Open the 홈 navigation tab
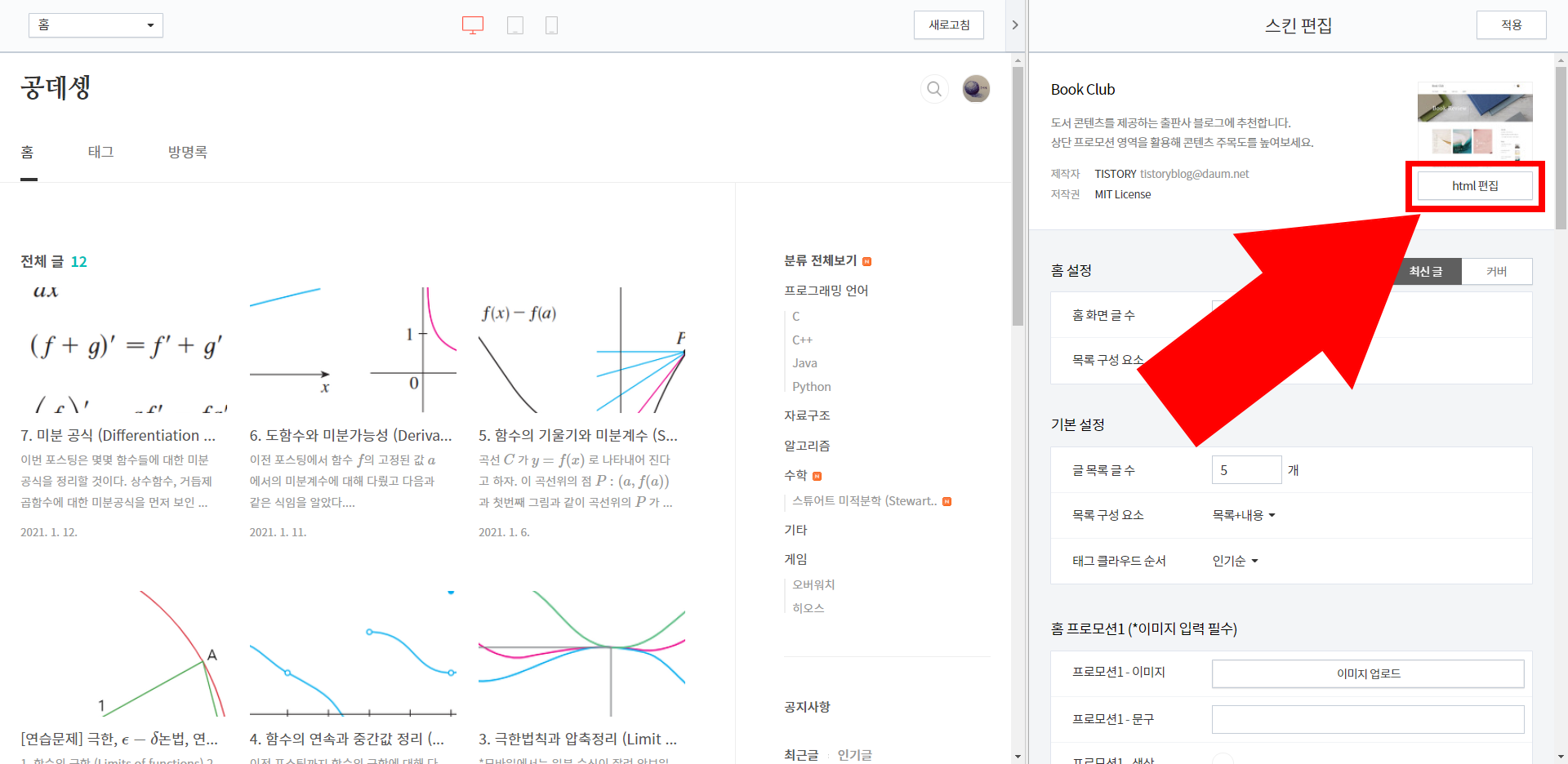The height and width of the screenshot is (764, 1568). coord(28,152)
